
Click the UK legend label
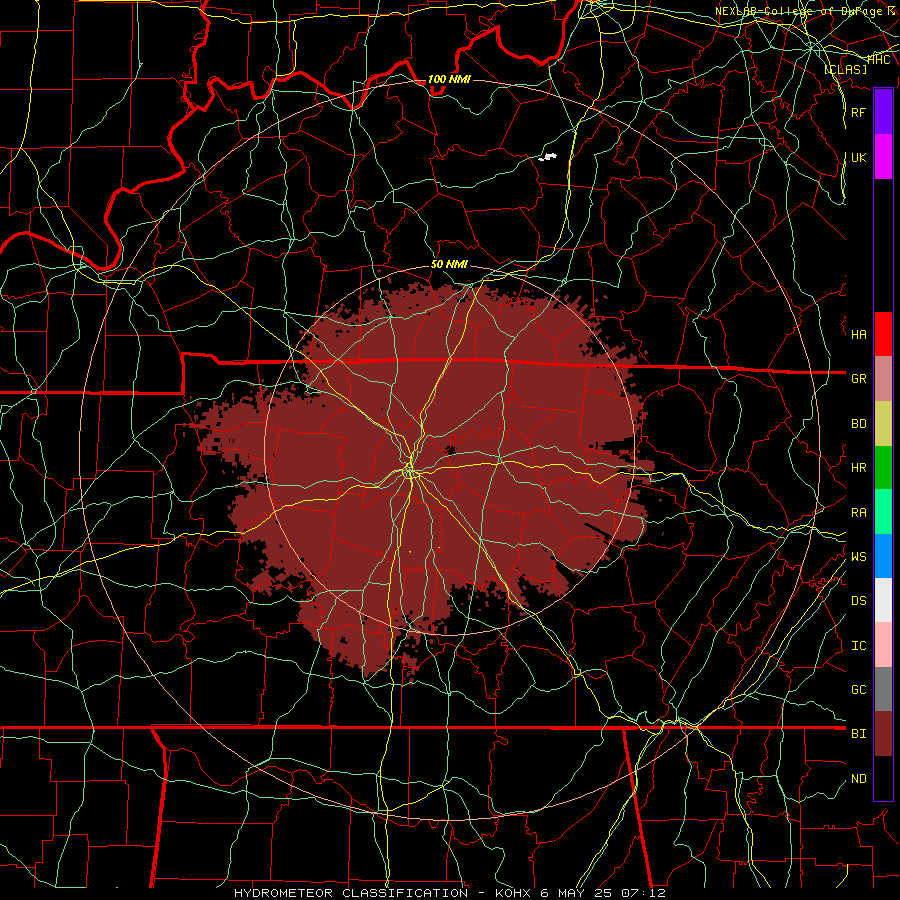[858, 157]
